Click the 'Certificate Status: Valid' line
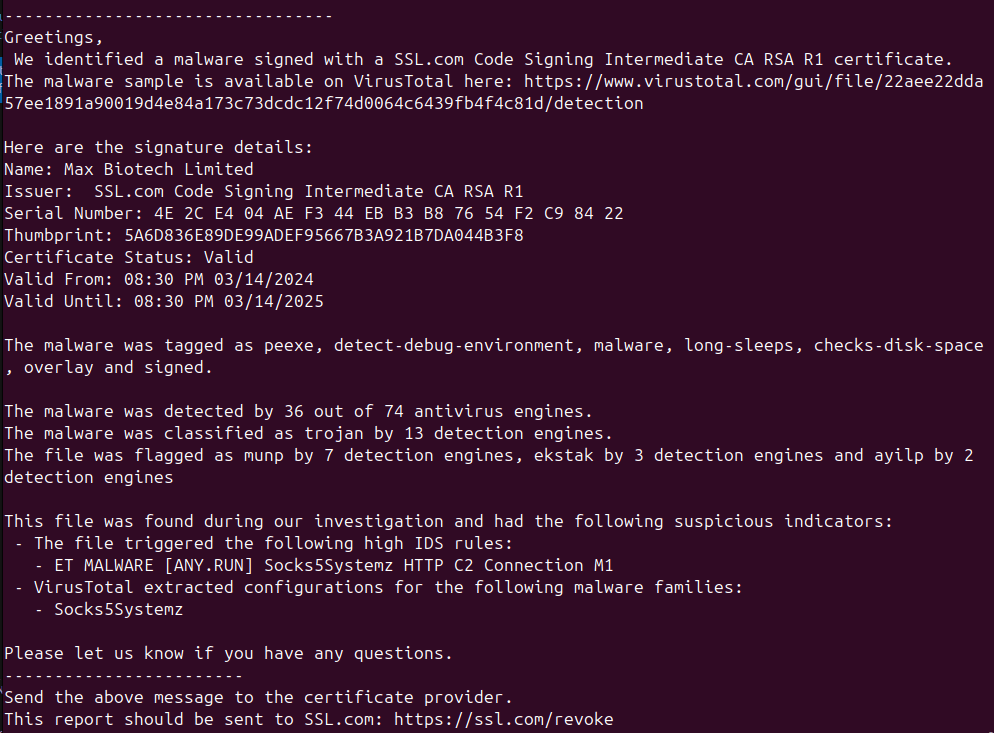Viewport: 994px width, 733px height. pos(128,257)
